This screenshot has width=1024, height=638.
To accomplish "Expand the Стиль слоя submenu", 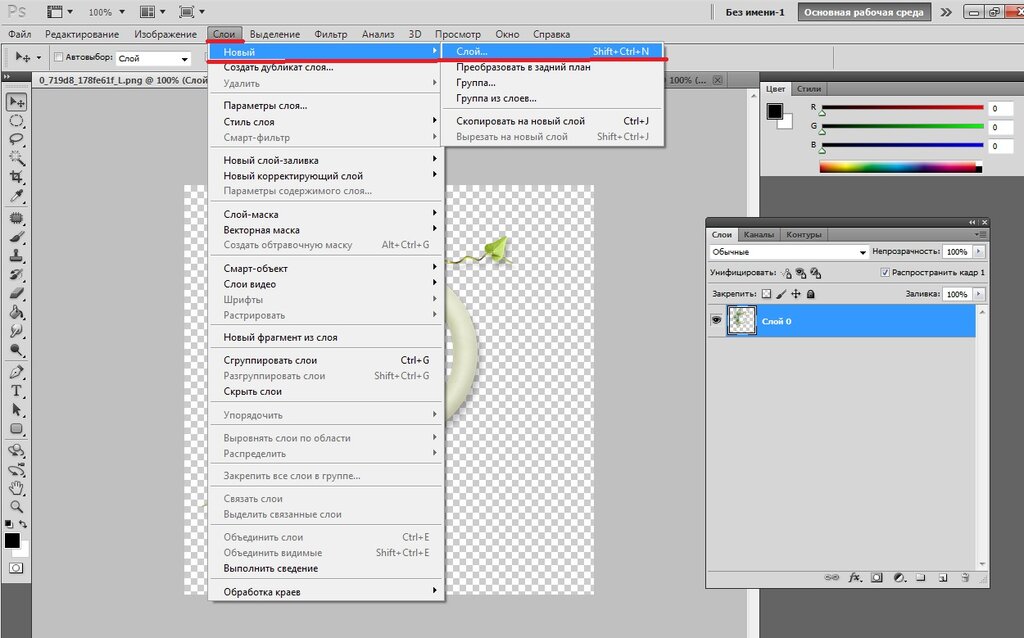I will click(325, 121).
